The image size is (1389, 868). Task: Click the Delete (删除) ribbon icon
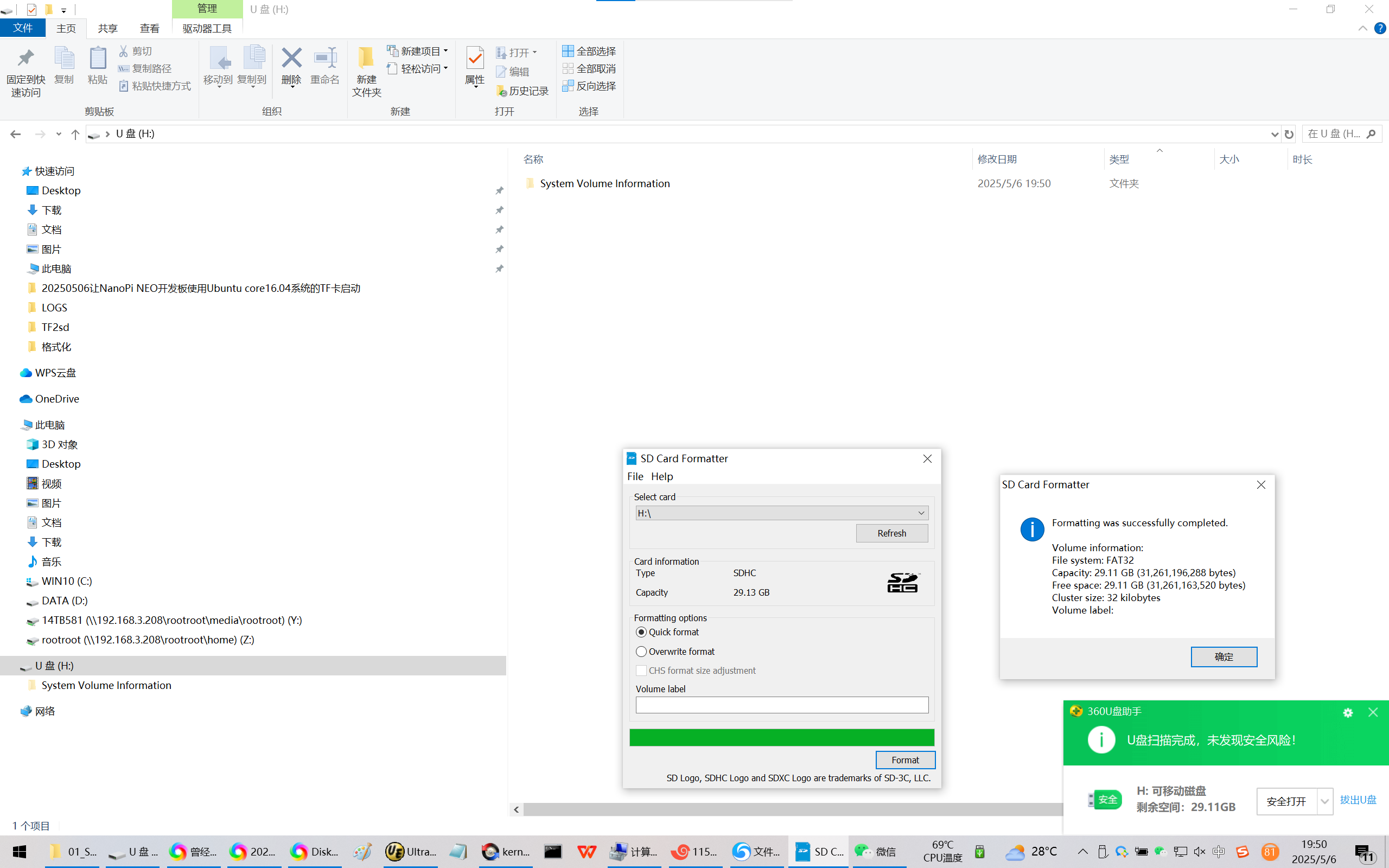(x=291, y=59)
